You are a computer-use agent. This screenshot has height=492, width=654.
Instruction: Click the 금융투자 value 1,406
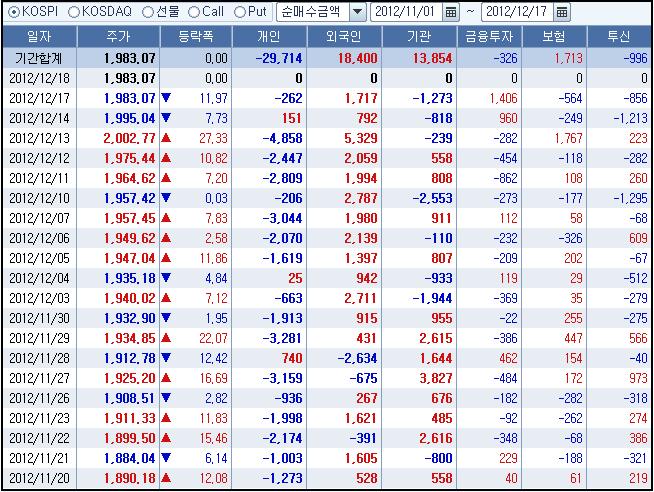click(503, 98)
